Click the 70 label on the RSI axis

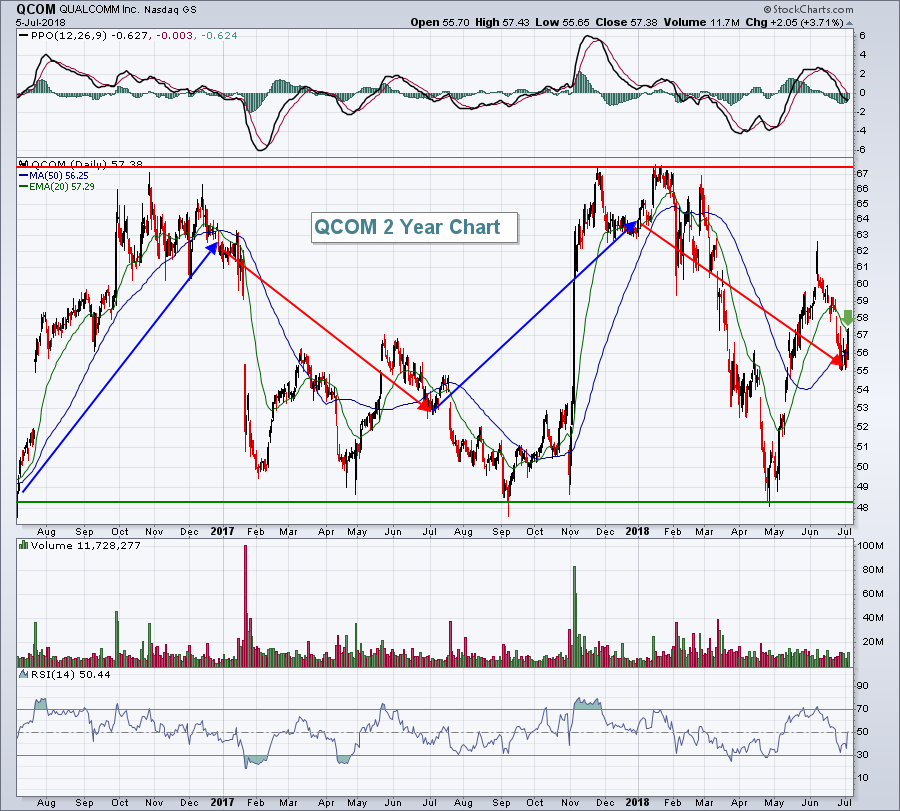coord(863,709)
